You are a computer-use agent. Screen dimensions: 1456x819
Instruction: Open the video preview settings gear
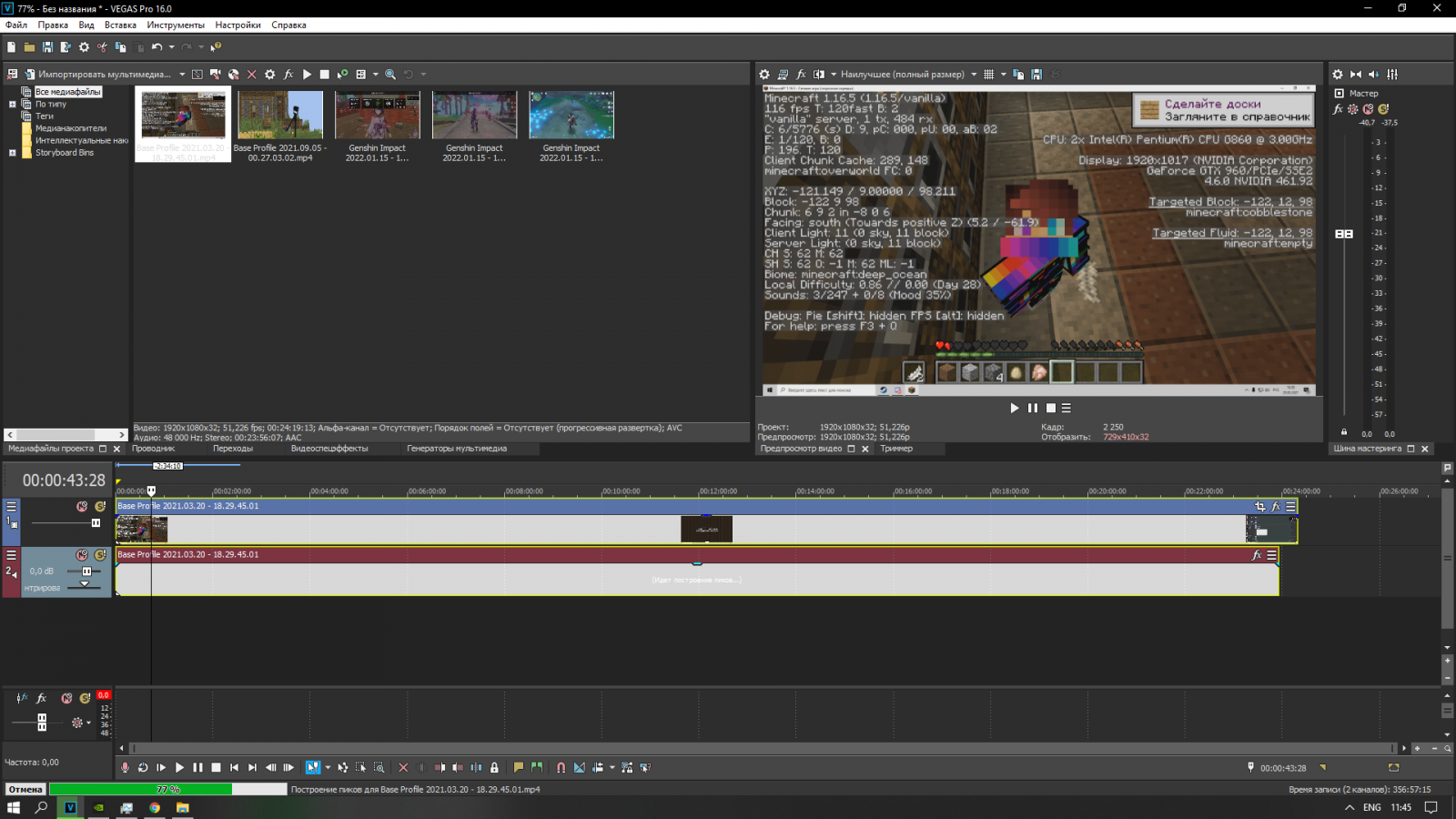764,75
